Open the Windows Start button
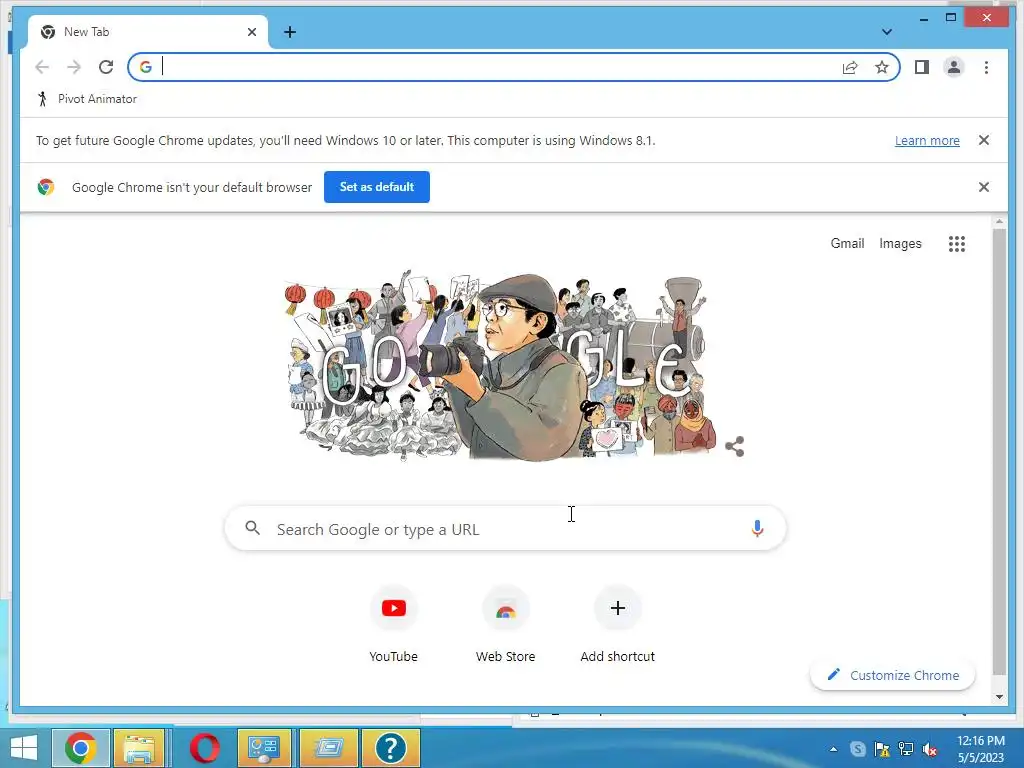The height and width of the screenshot is (768, 1024). point(24,748)
